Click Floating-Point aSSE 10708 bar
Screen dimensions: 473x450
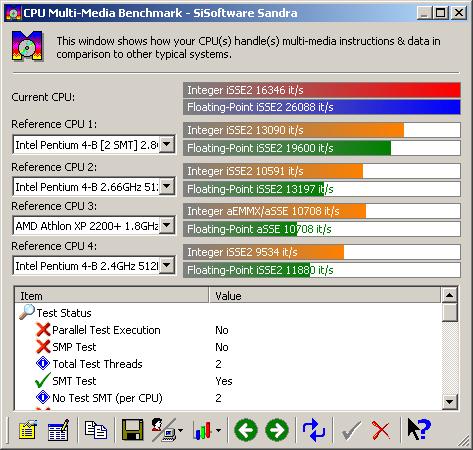tap(322, 229)
